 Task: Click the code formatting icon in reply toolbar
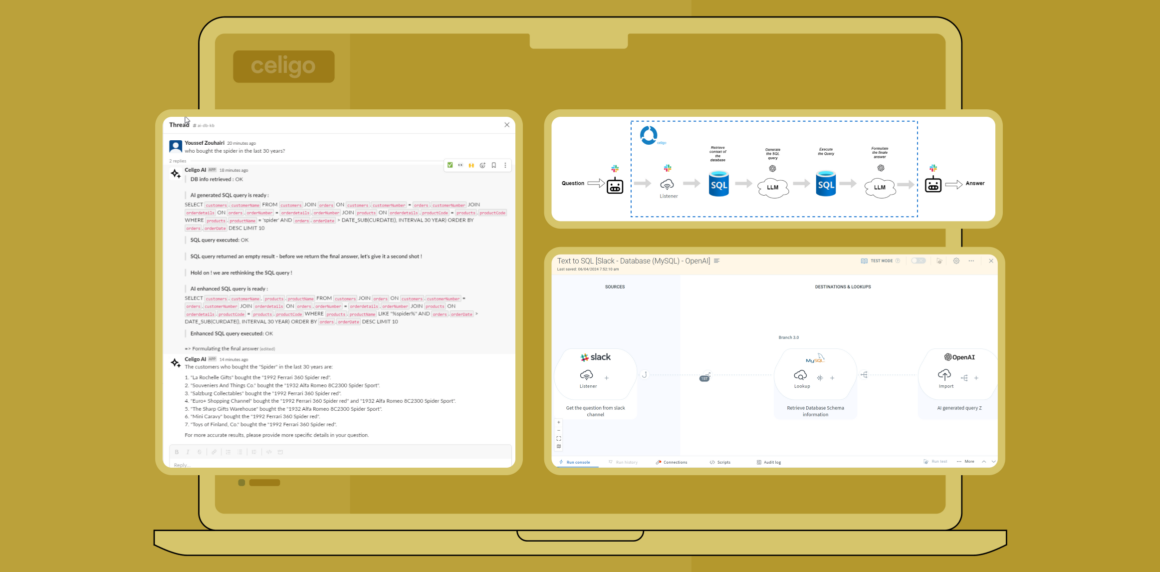[269, 451]
